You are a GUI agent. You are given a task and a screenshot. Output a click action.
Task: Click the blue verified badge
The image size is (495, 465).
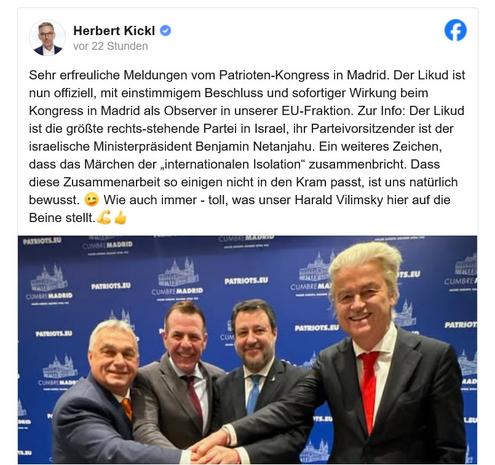165,31
